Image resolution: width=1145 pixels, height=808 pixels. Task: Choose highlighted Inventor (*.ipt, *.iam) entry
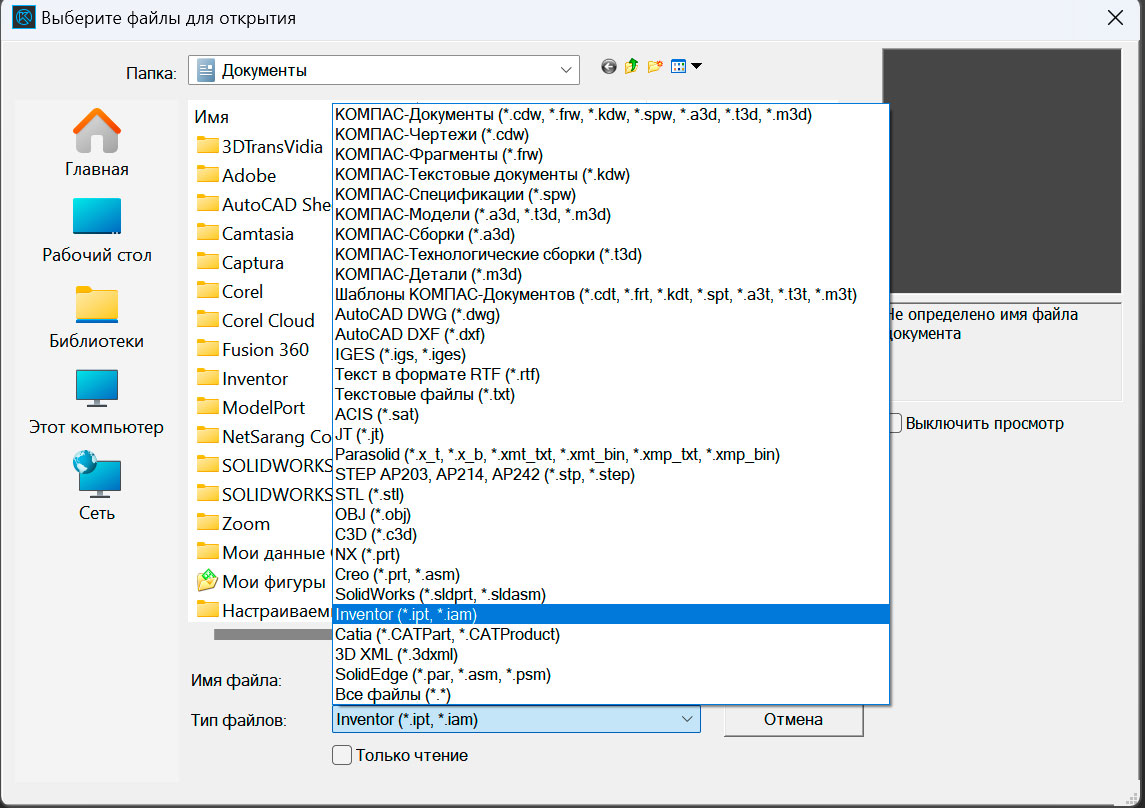coord(610,615)
